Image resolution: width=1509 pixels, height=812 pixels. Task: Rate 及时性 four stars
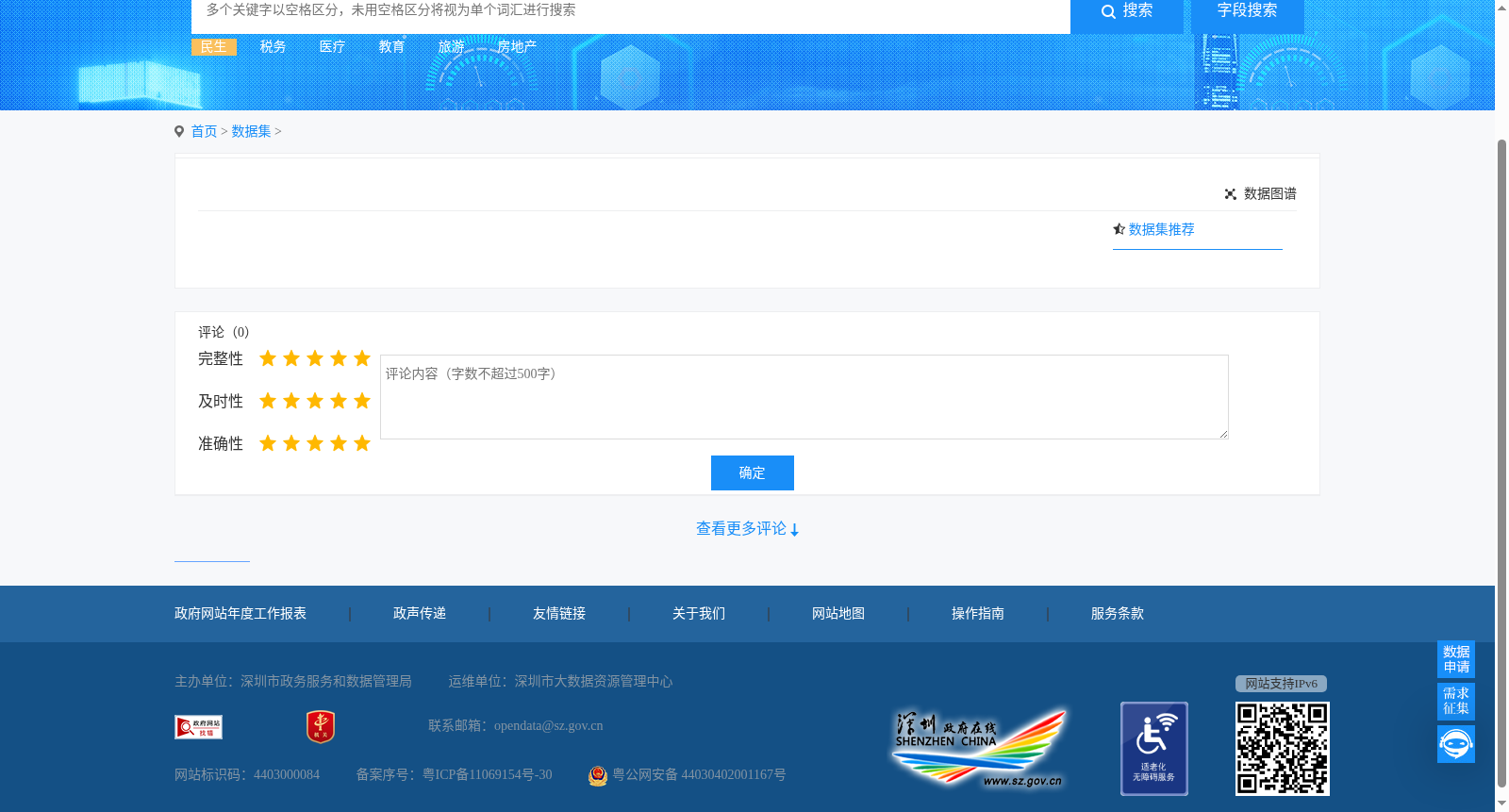[339, 401]
